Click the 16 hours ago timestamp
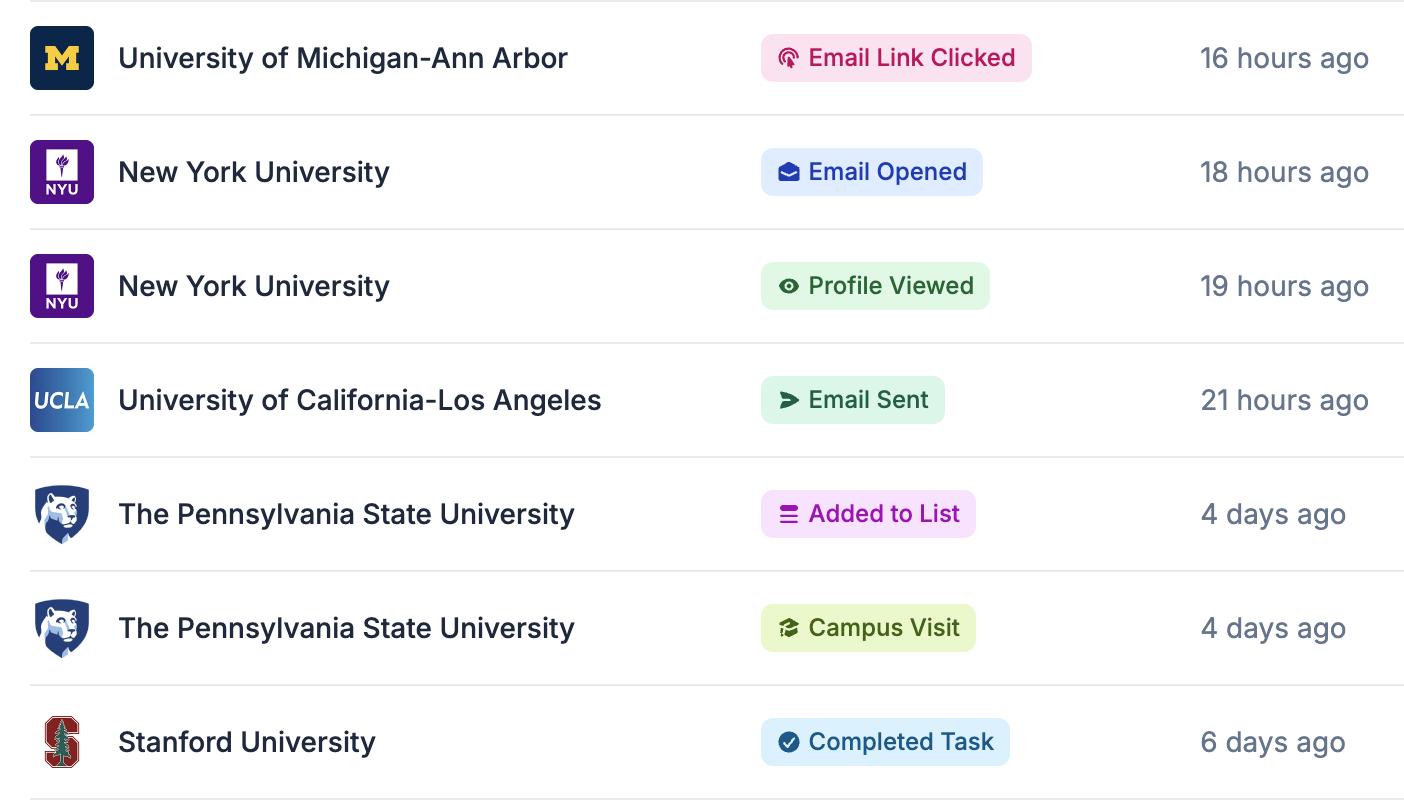1404x800 pixels. tap(1284, 58)
